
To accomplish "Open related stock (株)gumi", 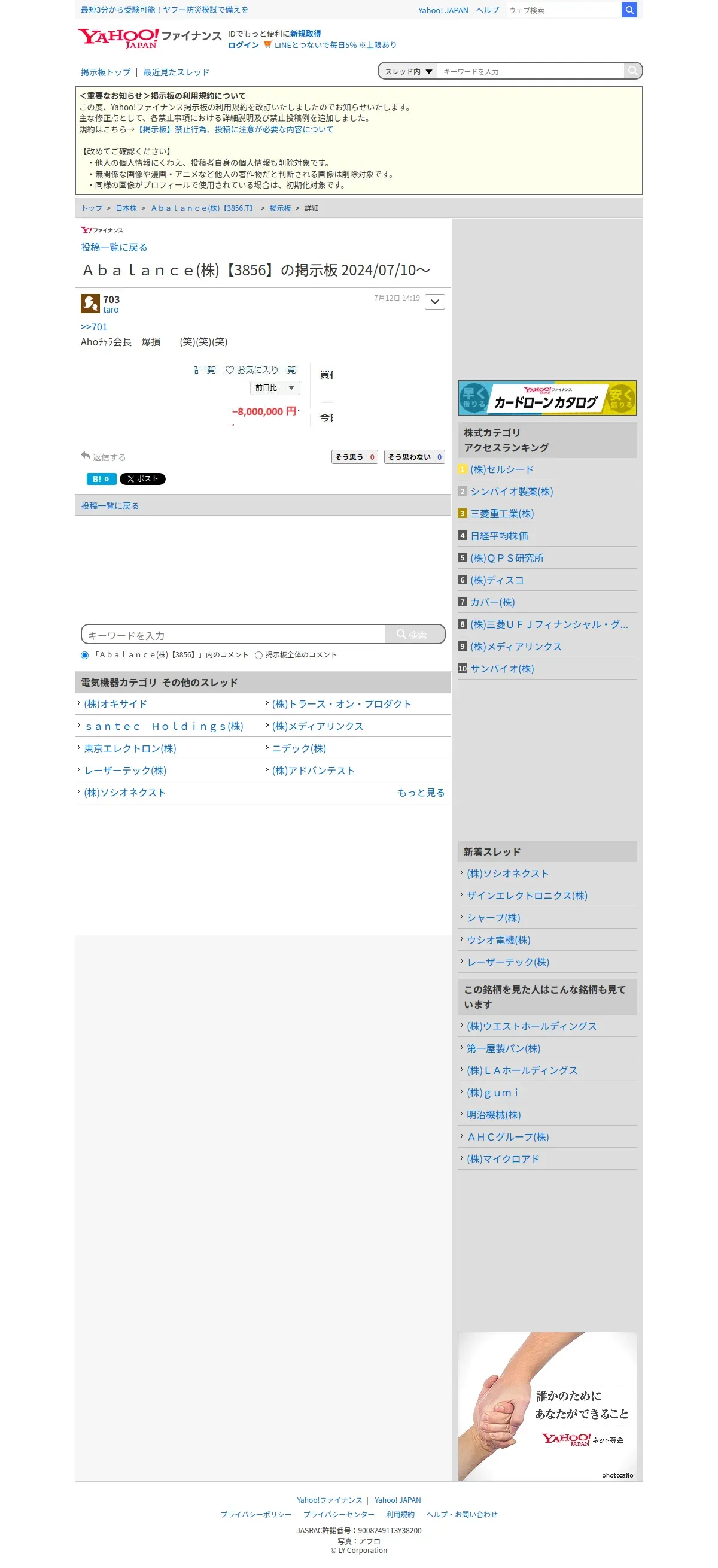I will point(492,1093).
